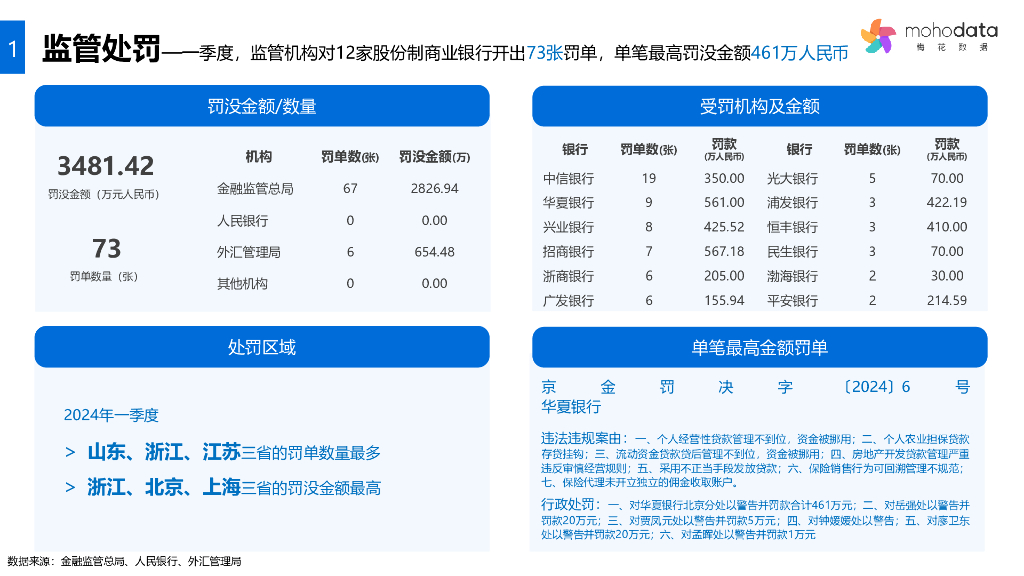Viewport: 1024px width, 576px height.
Task: Select the 中信银行 table cell
Action: (569, 178)
